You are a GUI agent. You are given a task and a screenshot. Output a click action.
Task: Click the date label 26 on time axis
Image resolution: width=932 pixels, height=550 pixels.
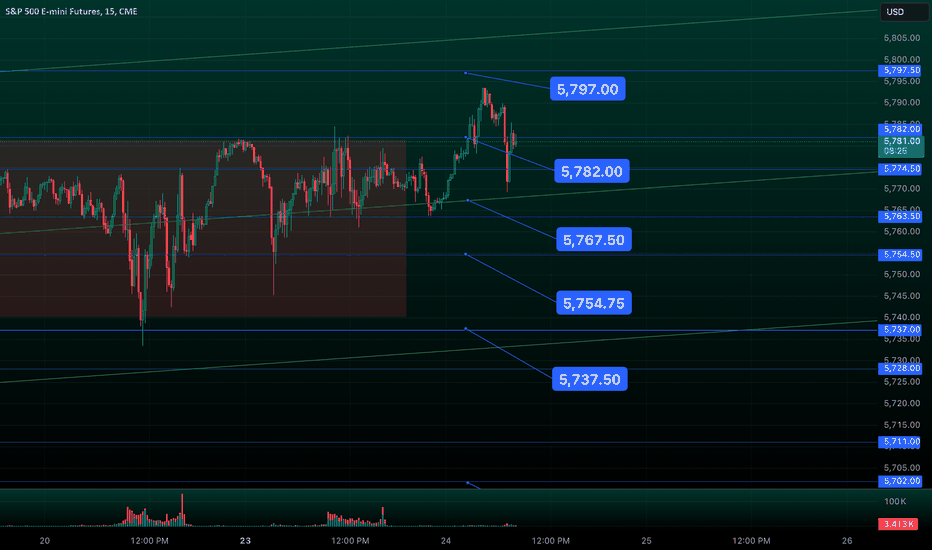pos(847,540)
